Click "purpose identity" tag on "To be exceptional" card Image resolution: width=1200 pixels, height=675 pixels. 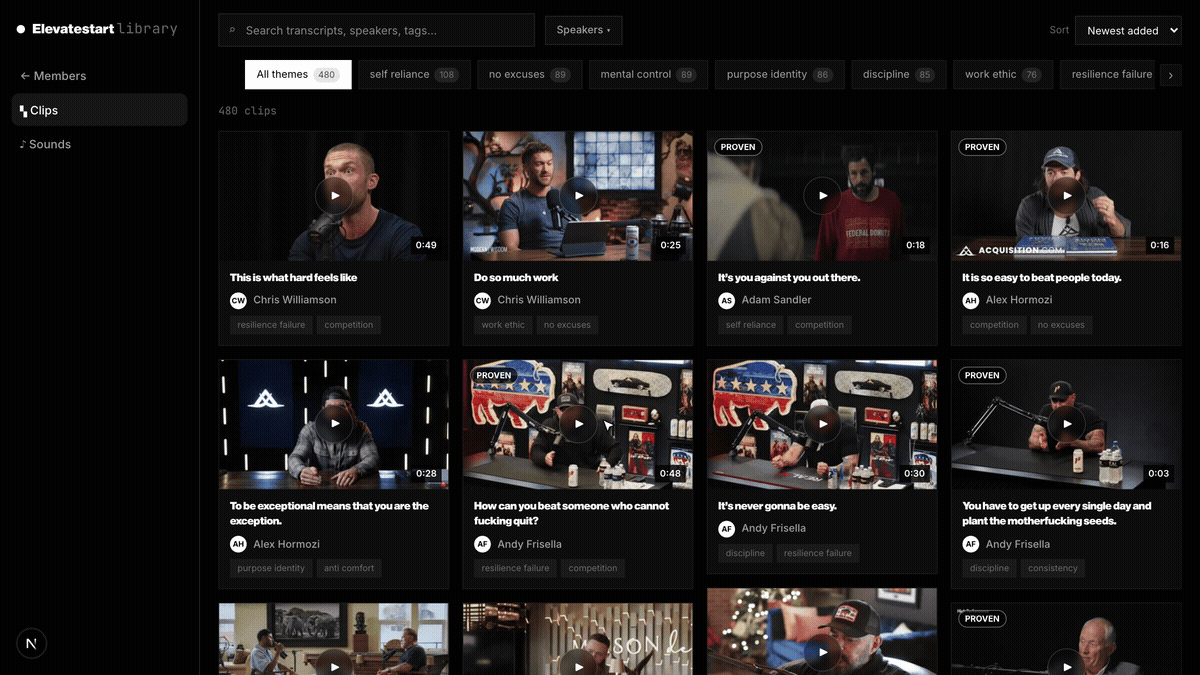271,568
